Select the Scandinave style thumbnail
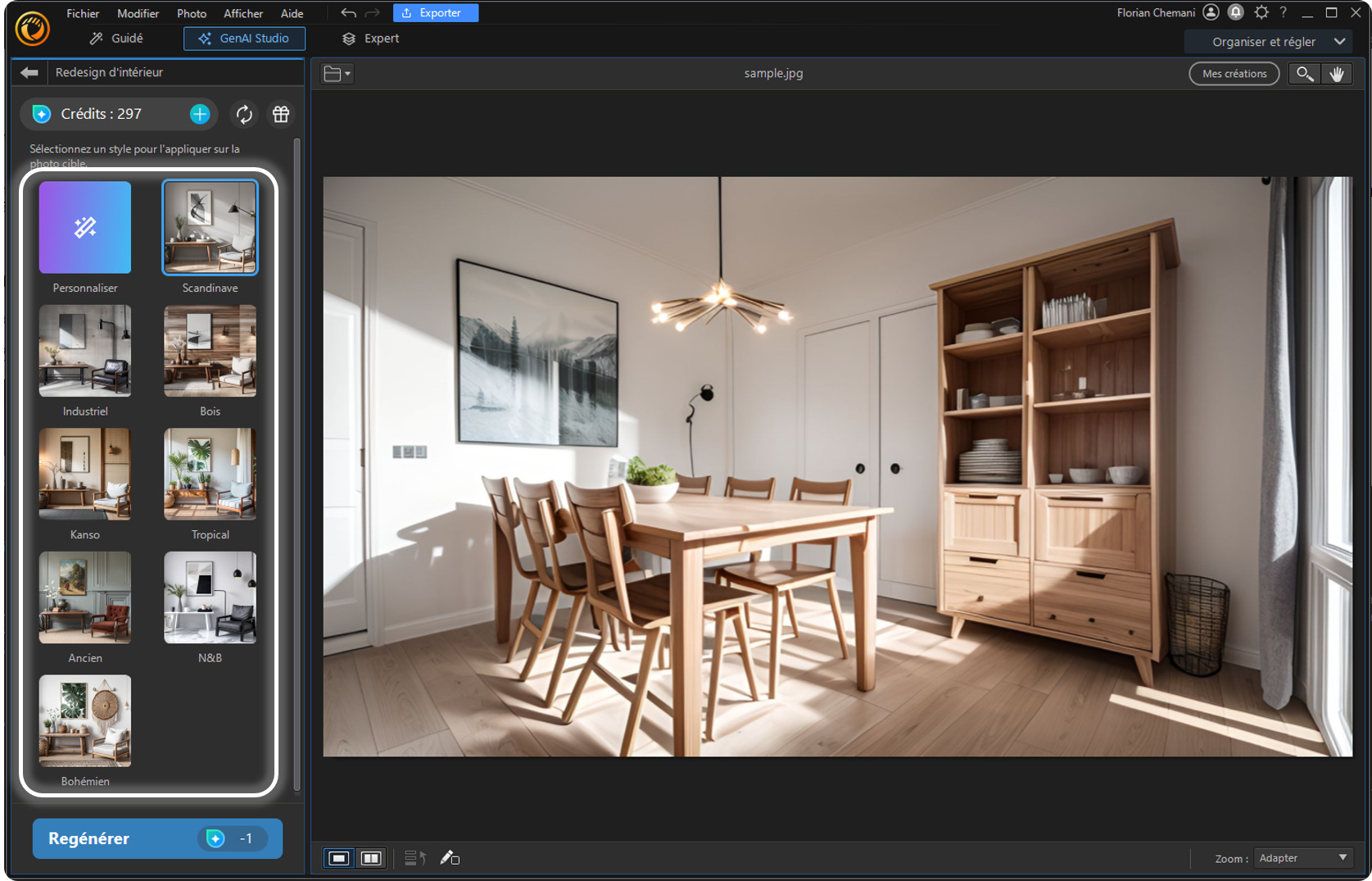The height and width of the screenshot is (881, 1372). 210,227
